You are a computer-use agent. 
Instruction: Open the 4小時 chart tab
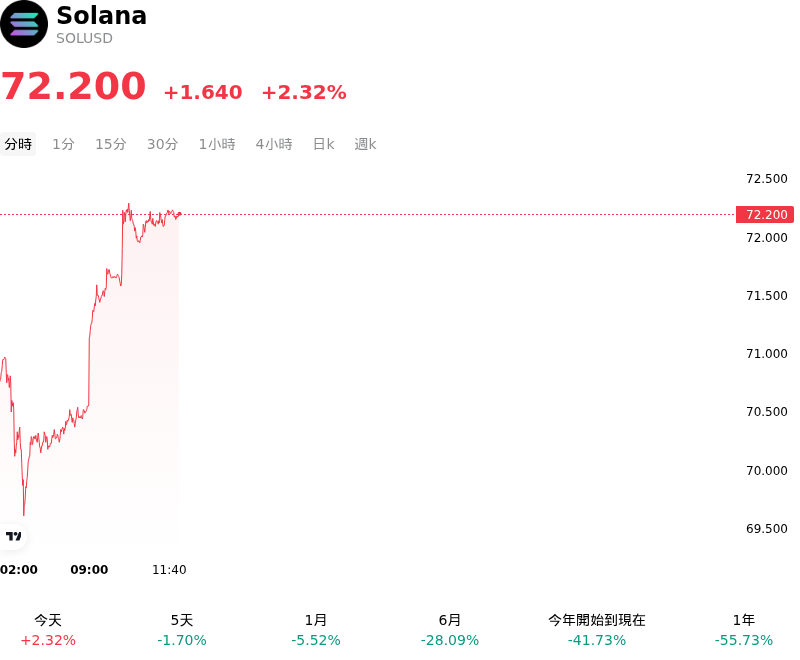tap(274, 144)
